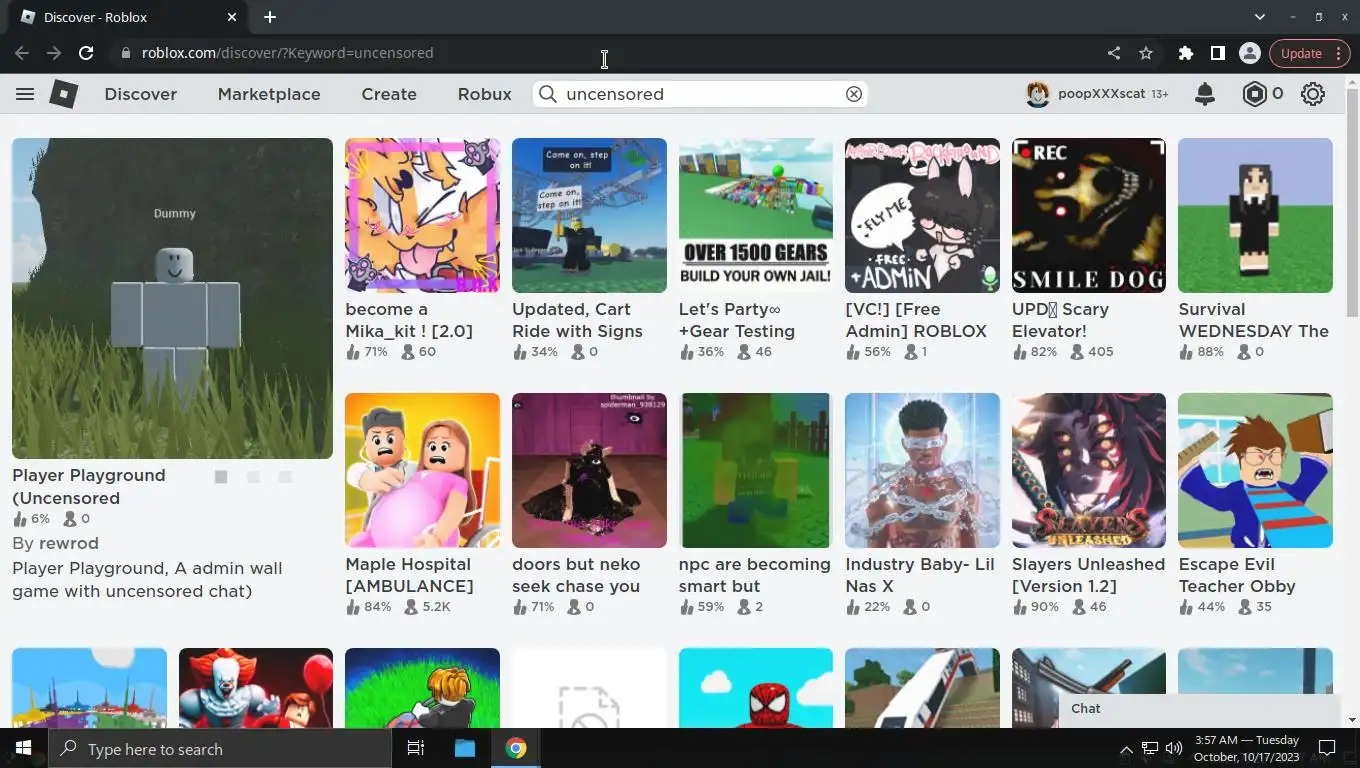Open the Windows Start menu
Image resolution: width=1360 pixels, height=768 pixels.
pyautogui.click(x=23, y=748)
